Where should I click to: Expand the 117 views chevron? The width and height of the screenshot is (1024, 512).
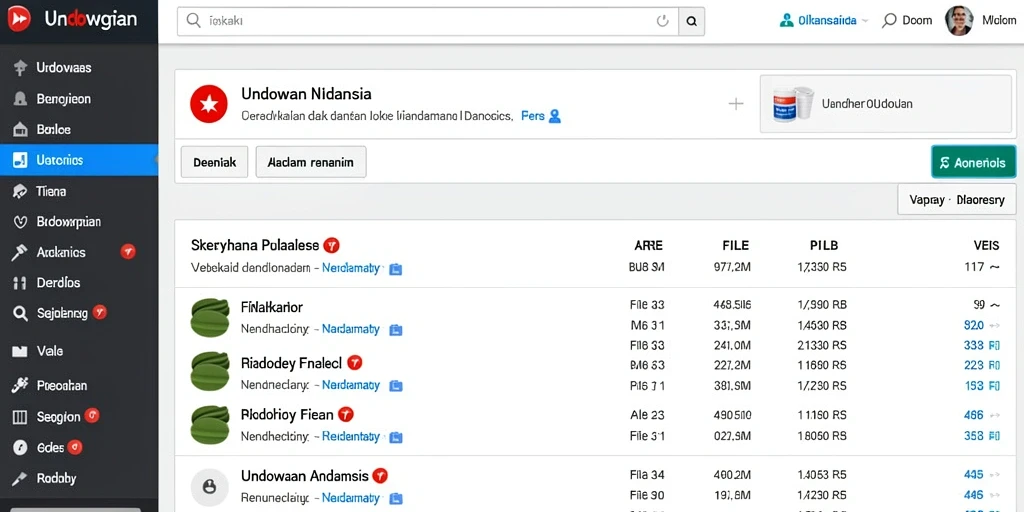click(995, 266)
